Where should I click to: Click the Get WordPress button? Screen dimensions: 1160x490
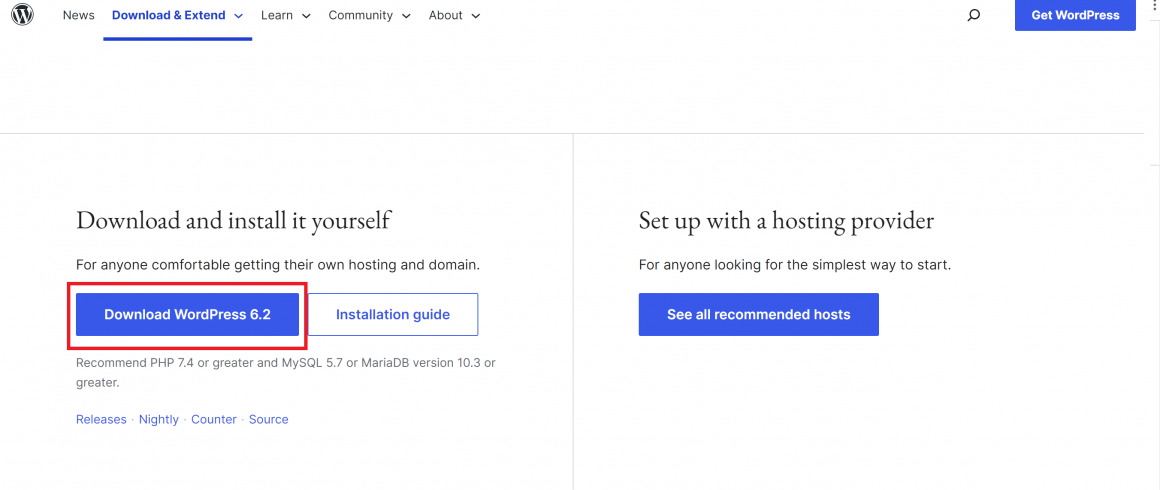1075,15
